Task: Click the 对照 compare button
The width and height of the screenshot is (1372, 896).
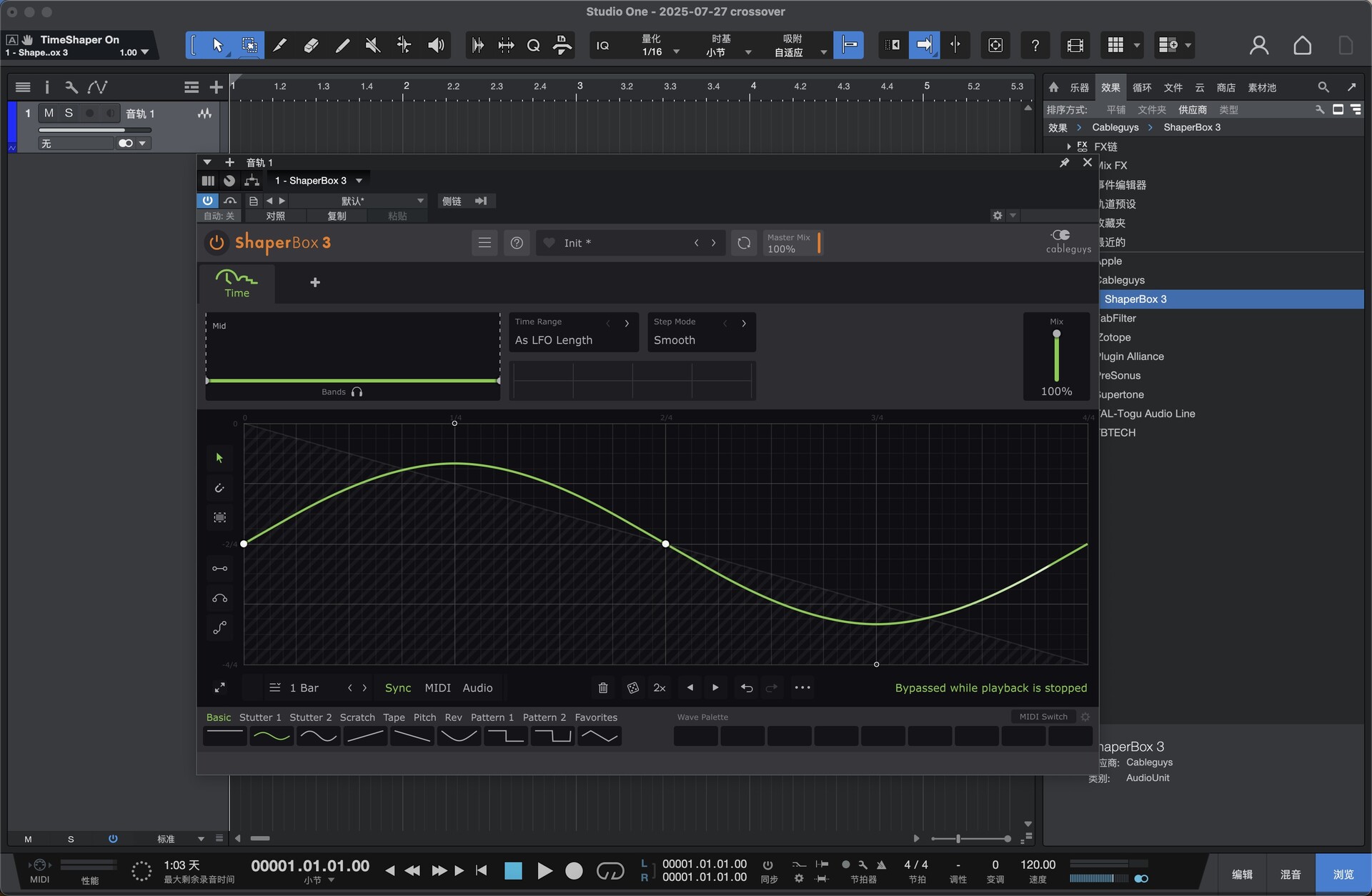Action: pyautogui.click(x=276, y=216)
